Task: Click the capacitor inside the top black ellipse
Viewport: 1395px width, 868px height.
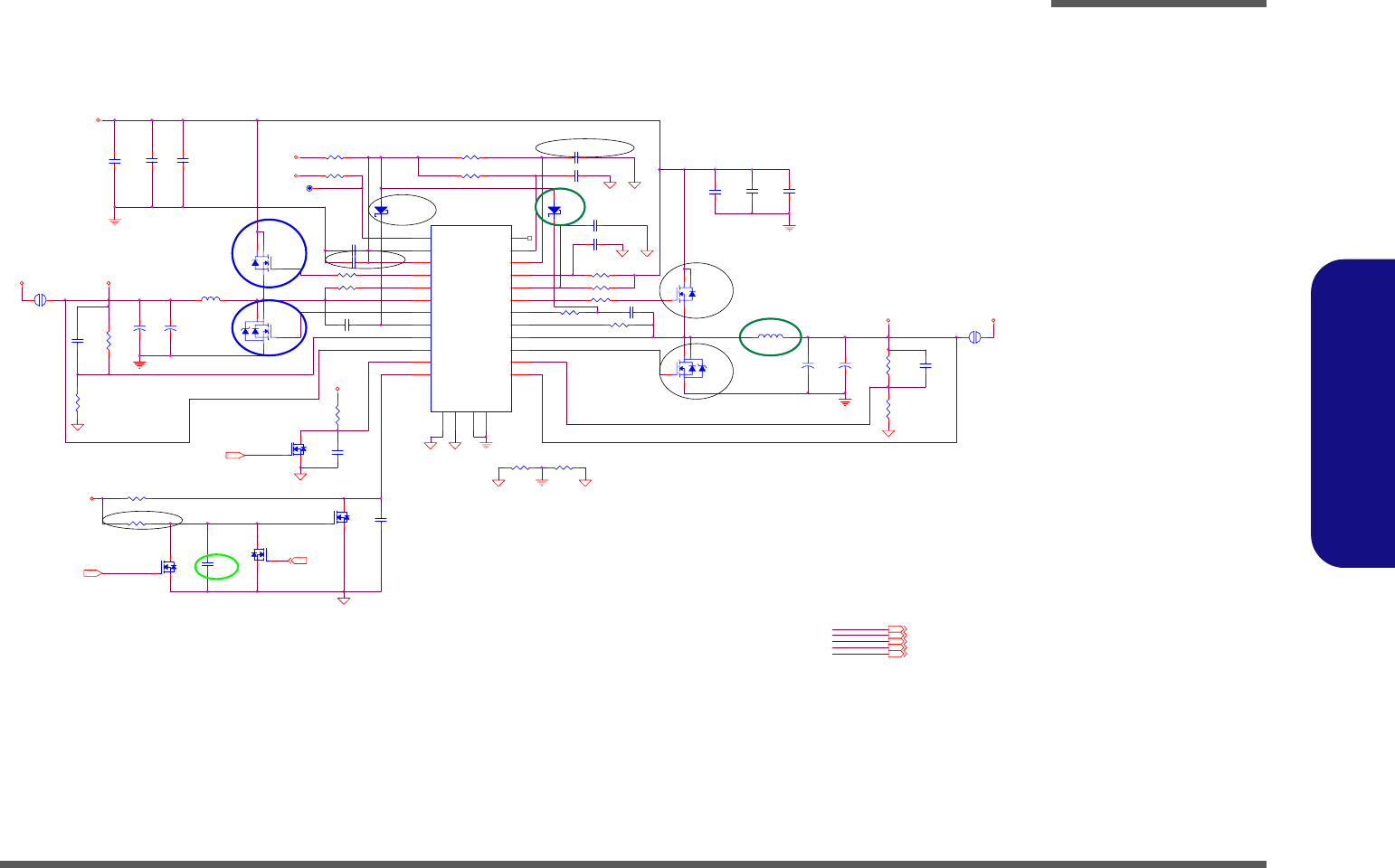Action: (x=576, y=157)
